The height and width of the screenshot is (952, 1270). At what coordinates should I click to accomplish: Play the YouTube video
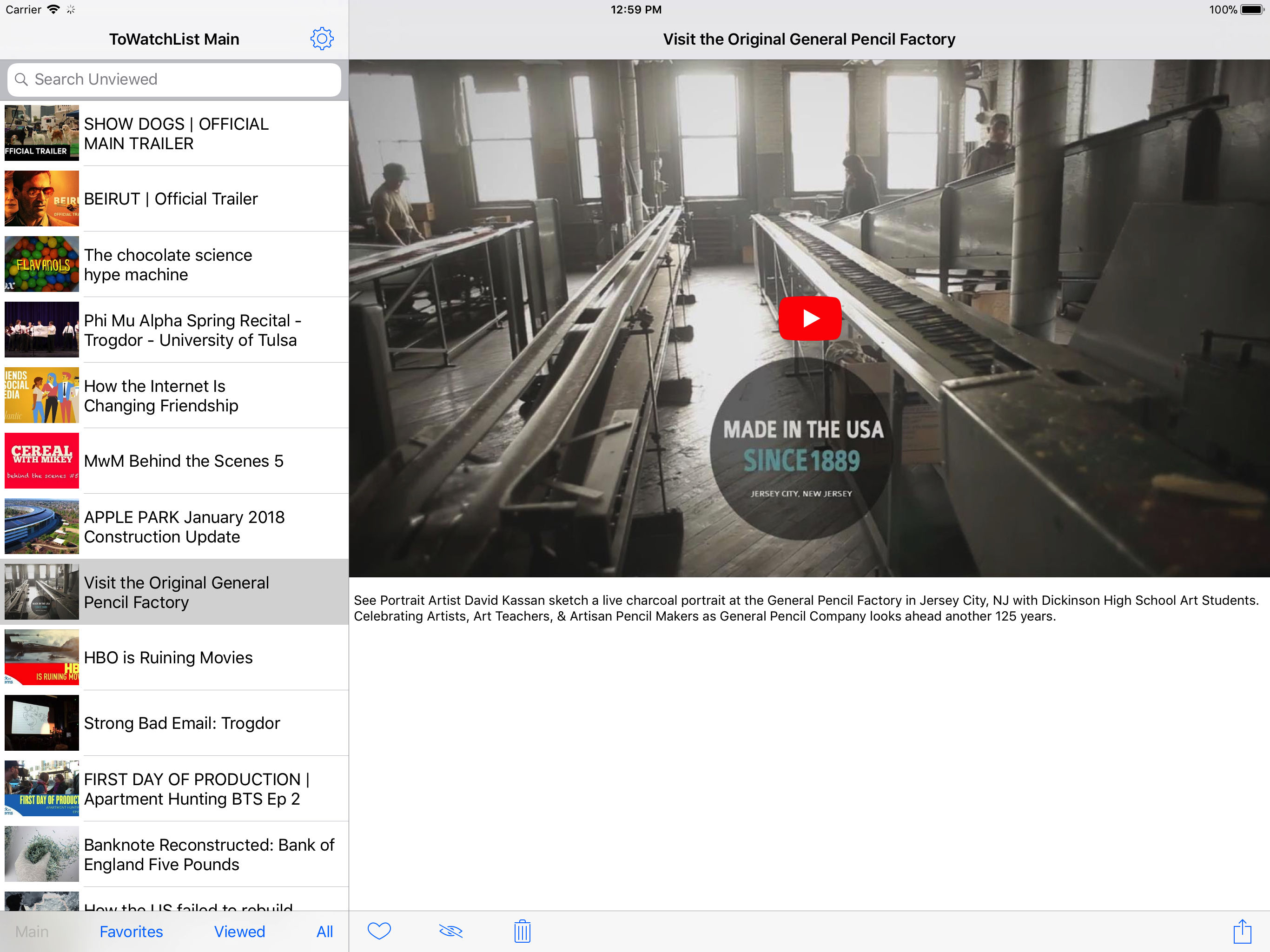809,318
